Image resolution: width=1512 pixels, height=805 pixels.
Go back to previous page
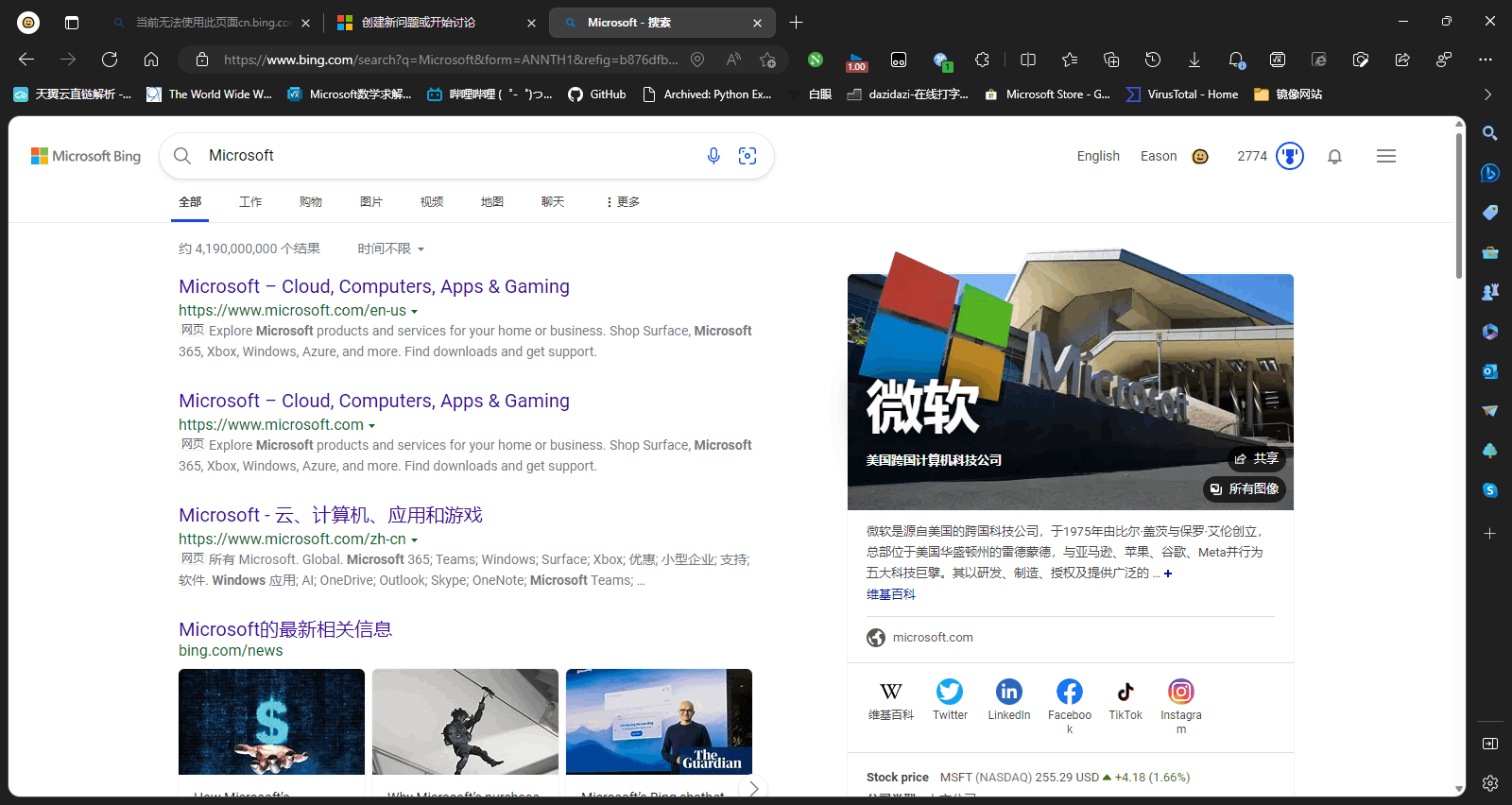click(x=26, y=60)
